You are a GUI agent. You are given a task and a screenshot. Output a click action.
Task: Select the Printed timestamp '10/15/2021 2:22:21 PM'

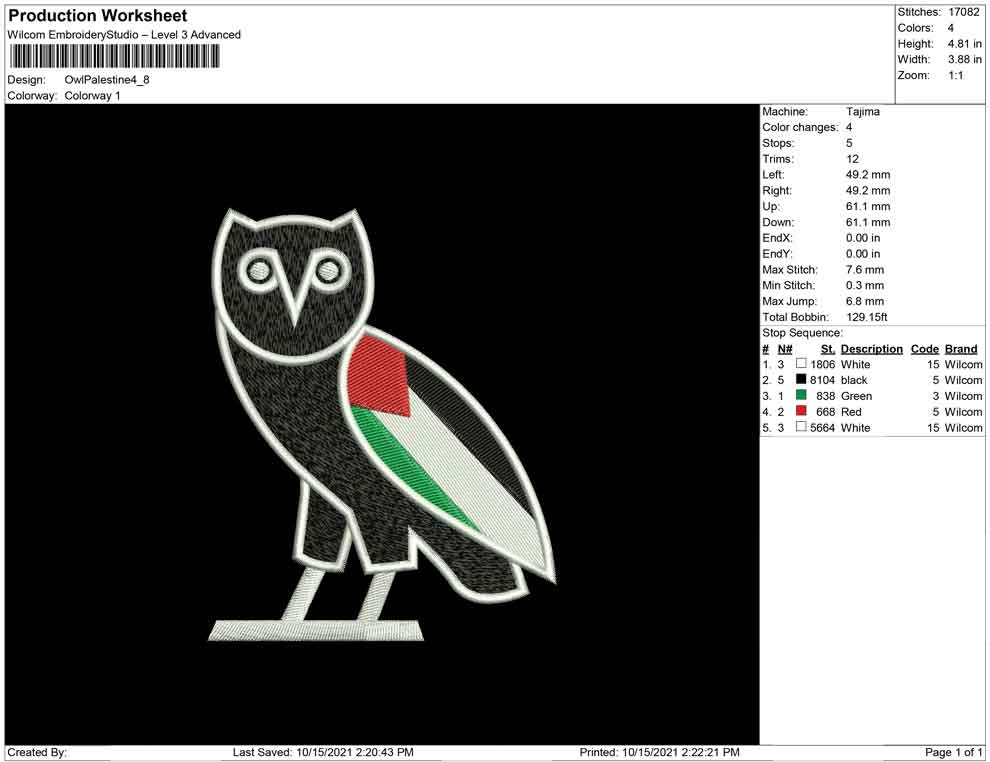point(681,752)
